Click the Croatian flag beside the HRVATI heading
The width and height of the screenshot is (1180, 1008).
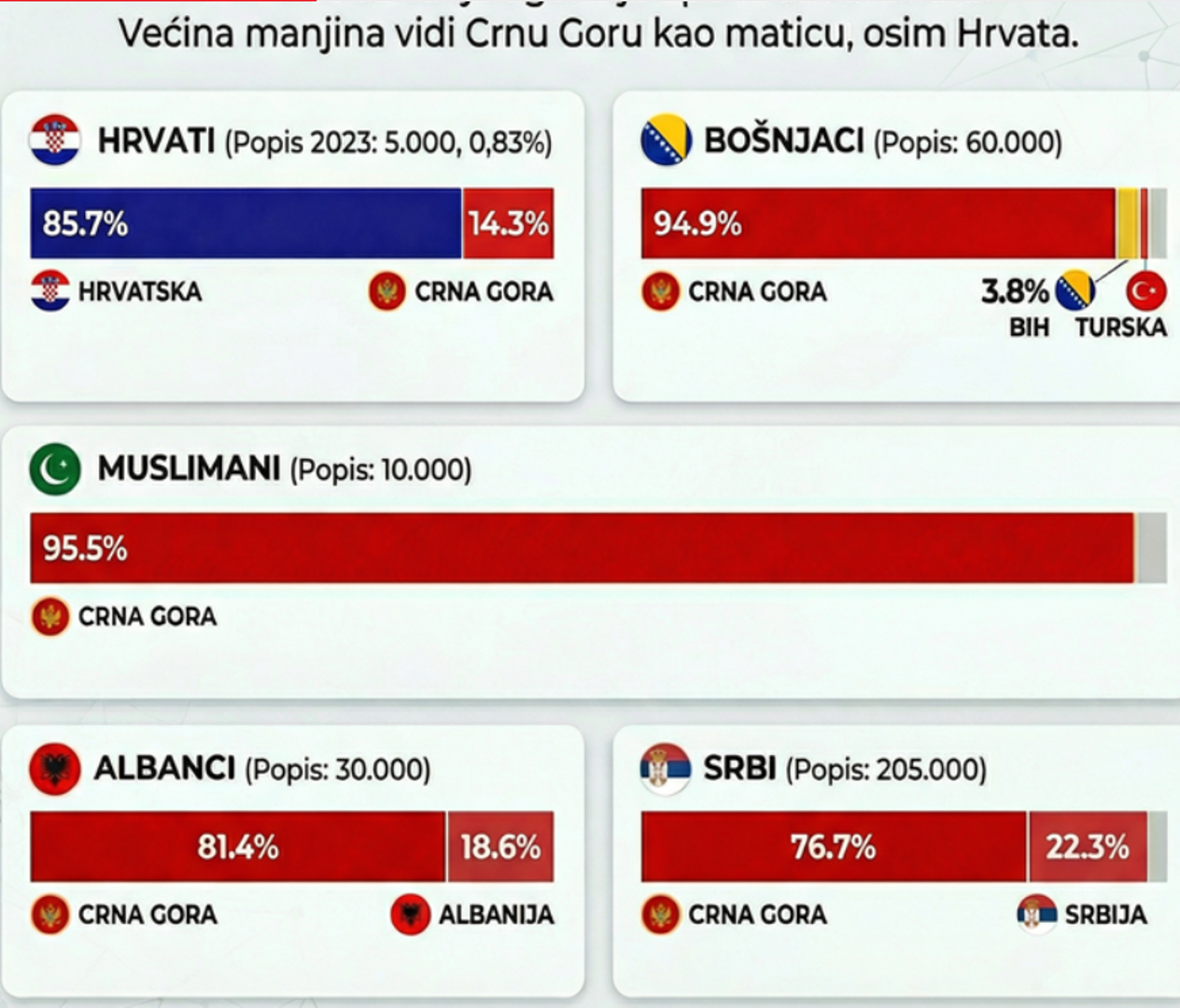click(x=54, y=141)
